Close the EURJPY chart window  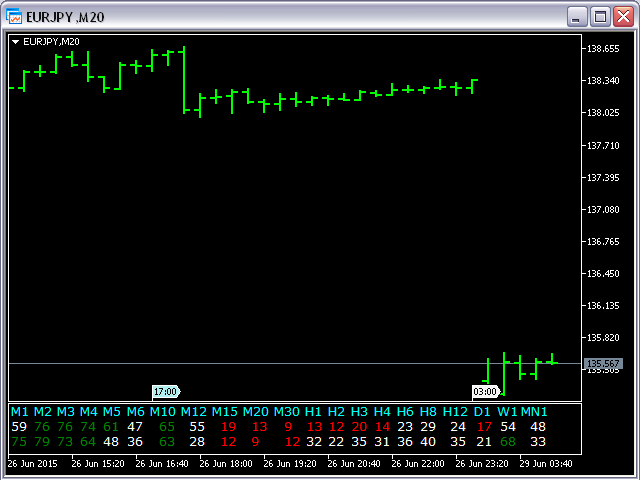[623, 17]
